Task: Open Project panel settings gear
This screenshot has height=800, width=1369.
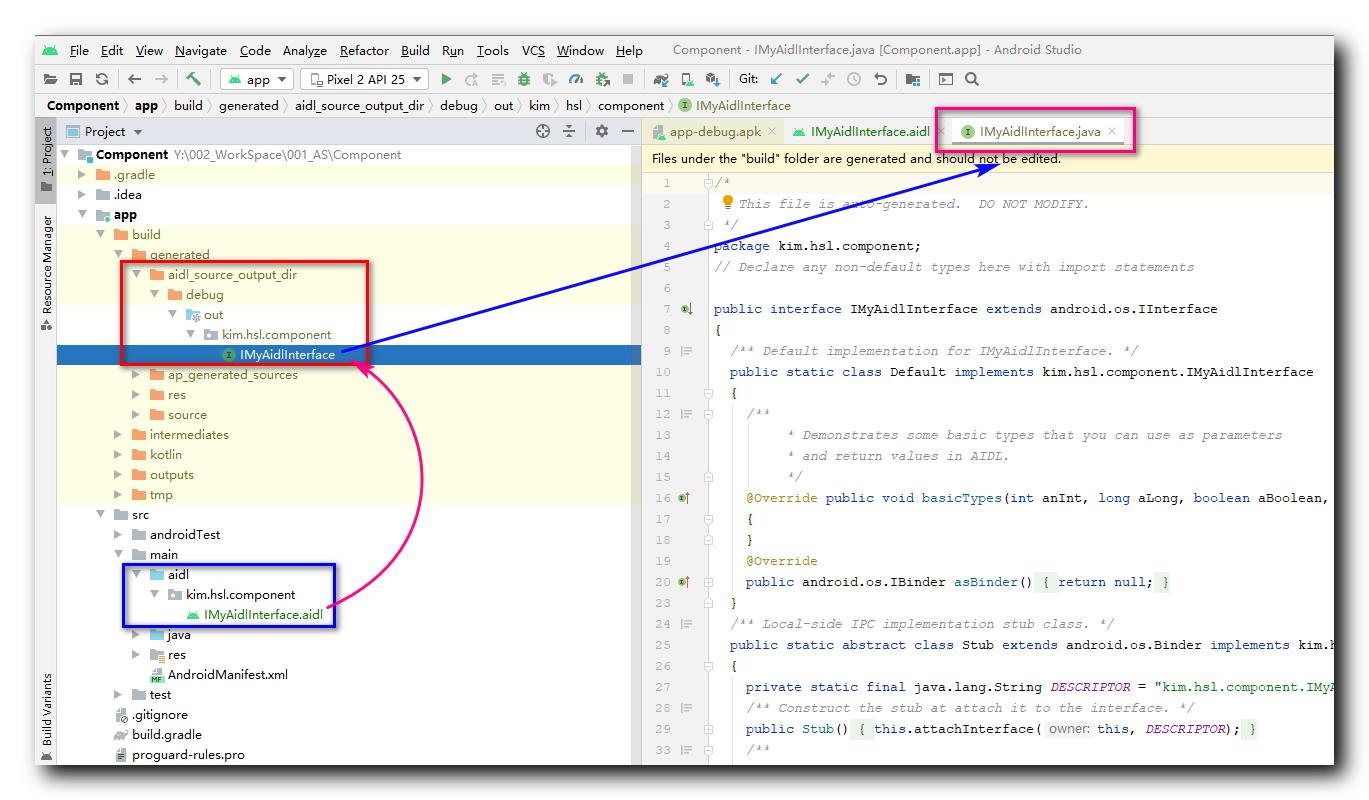Action: [601, 131]
